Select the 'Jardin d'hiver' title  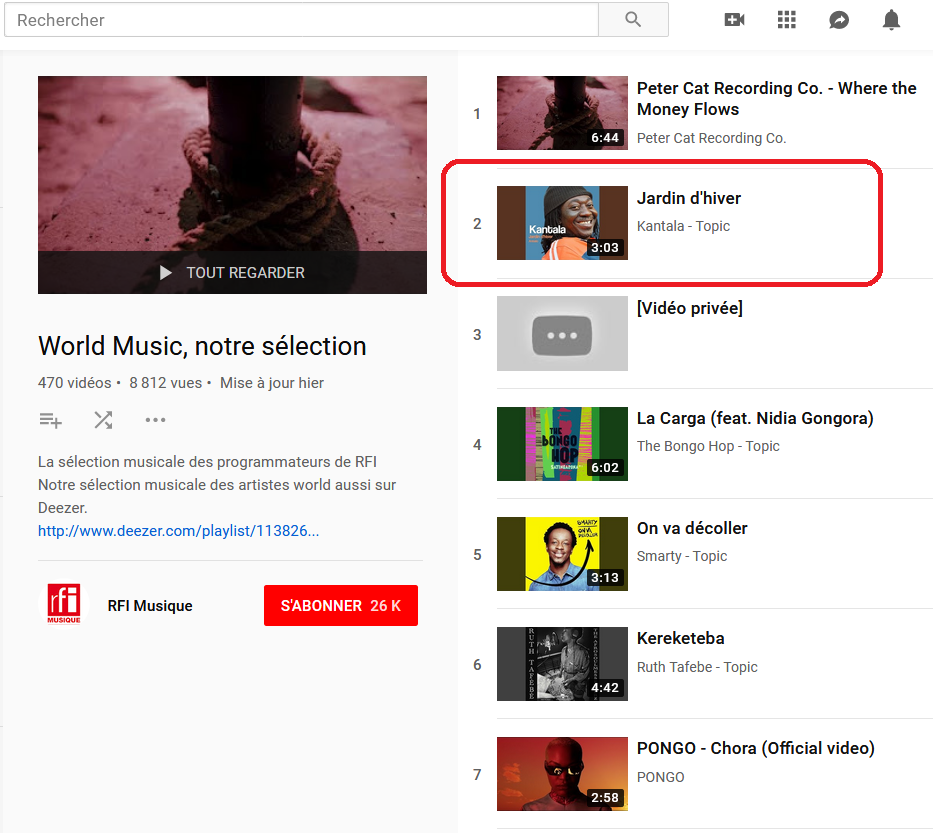click(x=689, y=198)
